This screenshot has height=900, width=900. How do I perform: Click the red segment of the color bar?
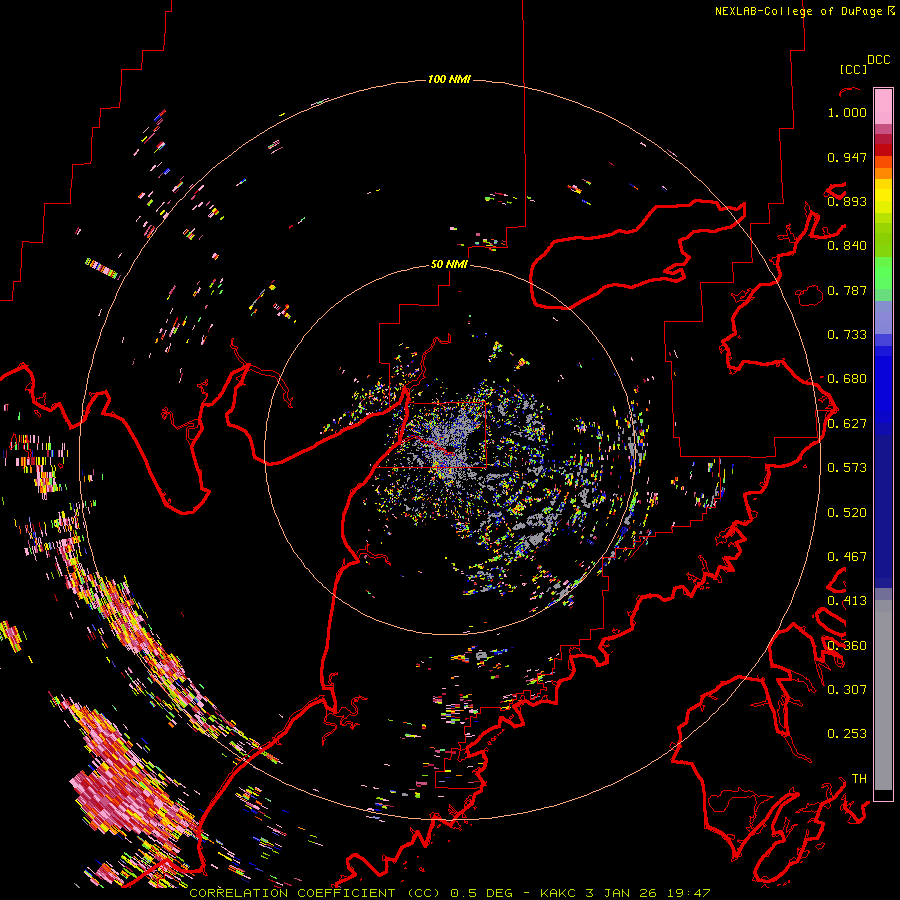[x=883, y=150]
